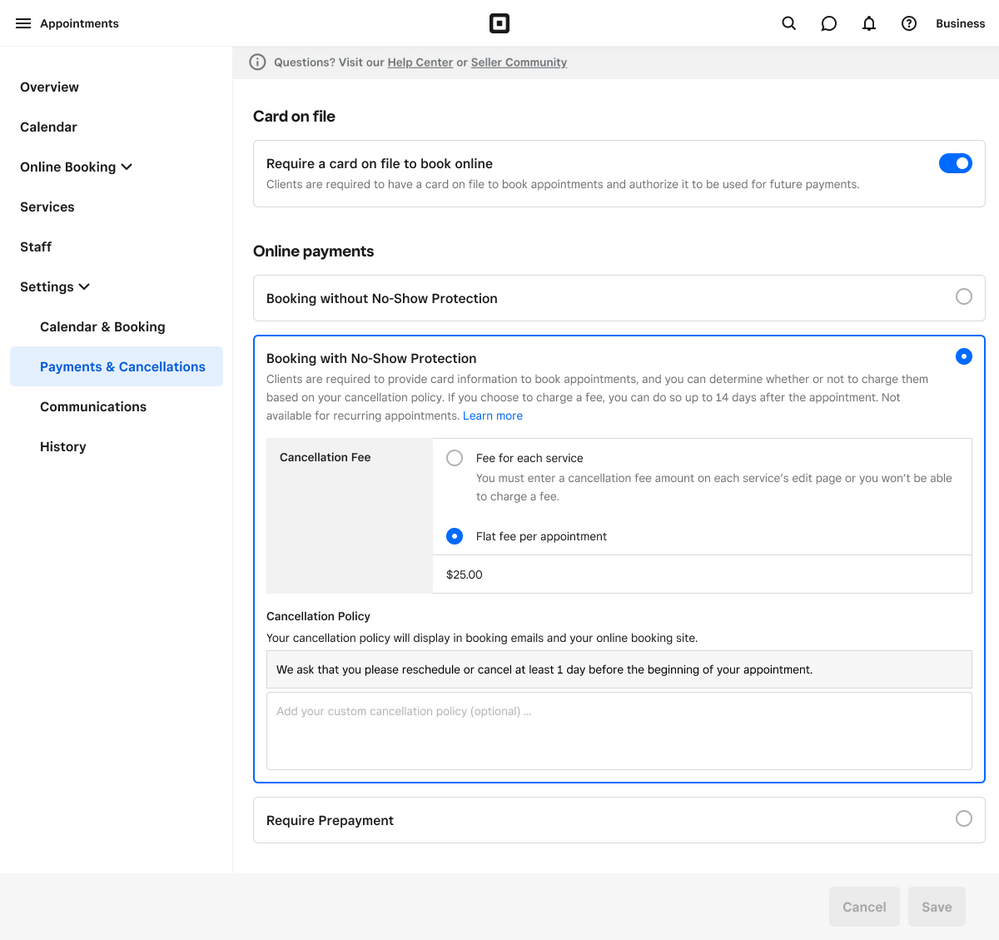Go to Calendar & Booking settings

coord(102,327)
